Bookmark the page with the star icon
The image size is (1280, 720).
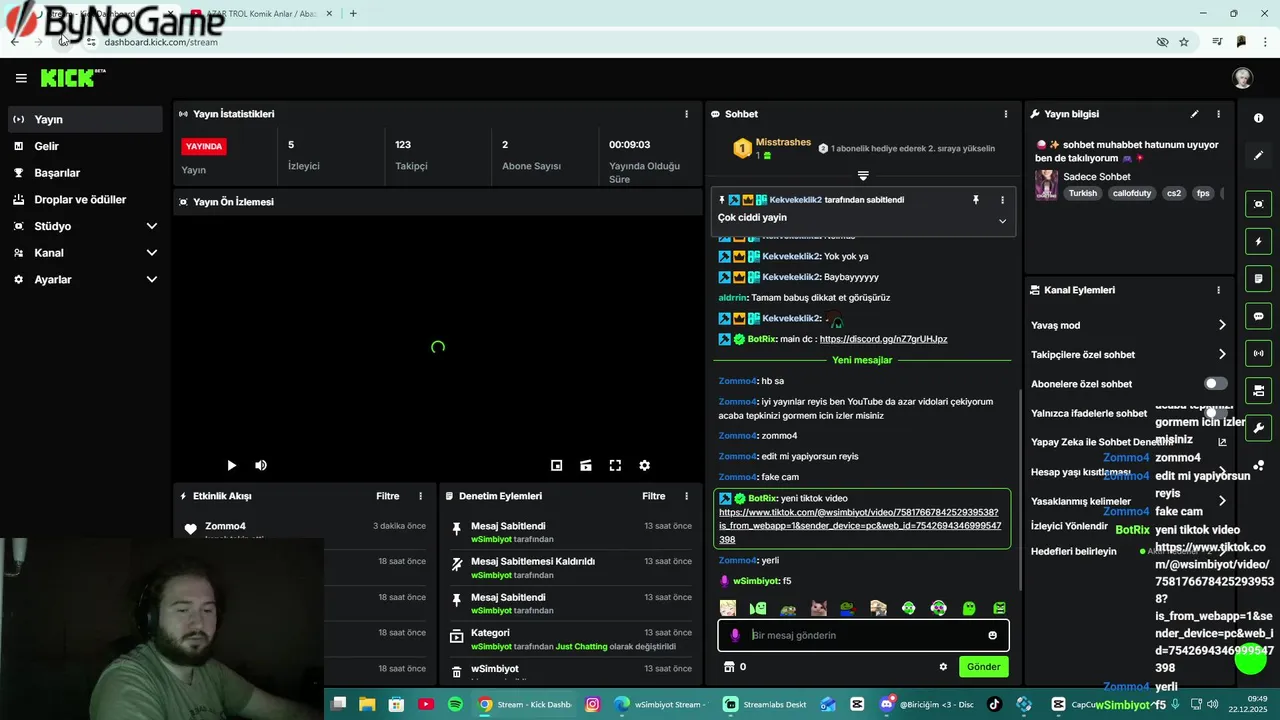tap(1184, 42)
